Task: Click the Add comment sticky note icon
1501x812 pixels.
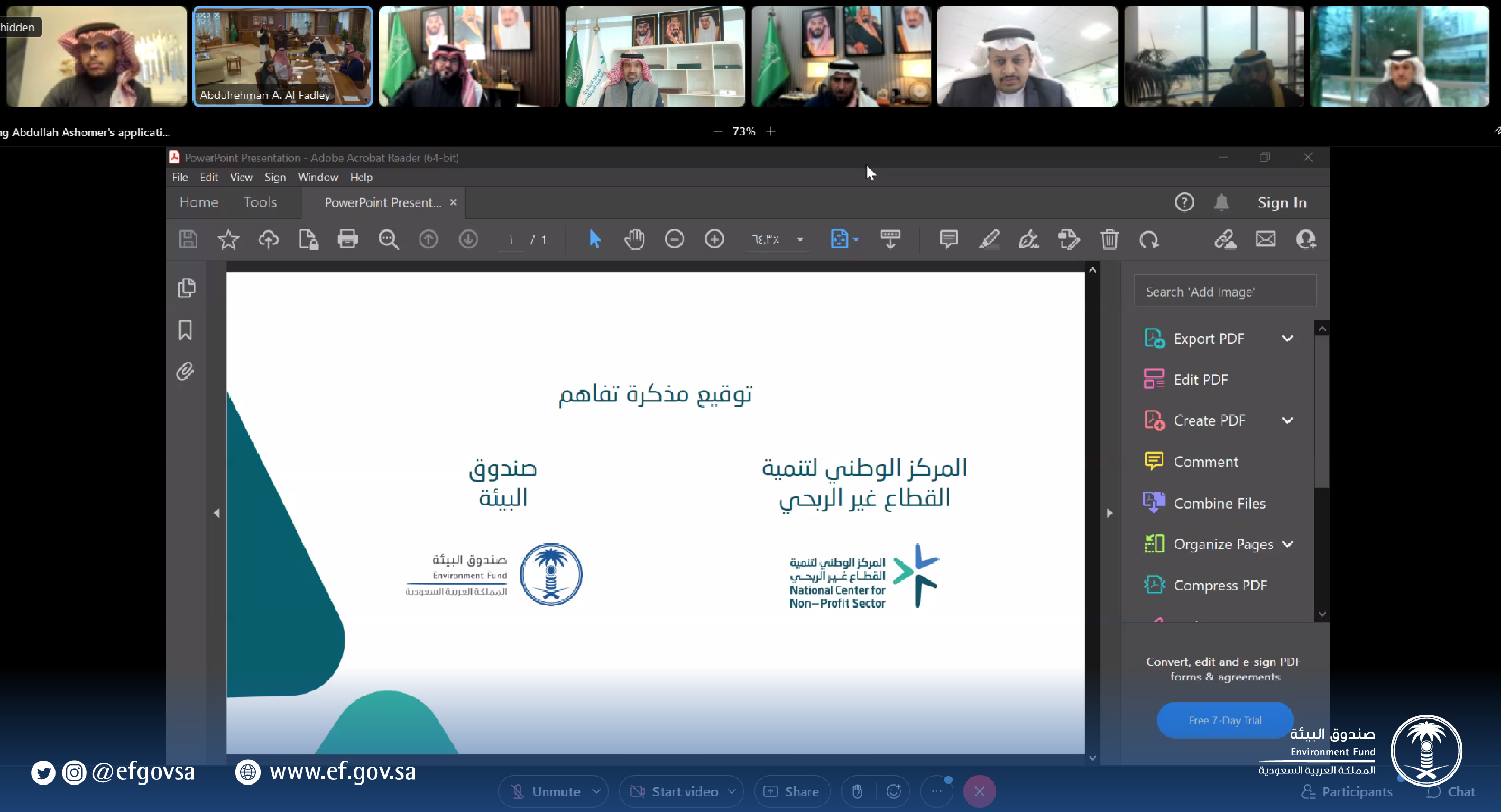Action: tap(949, 239)
